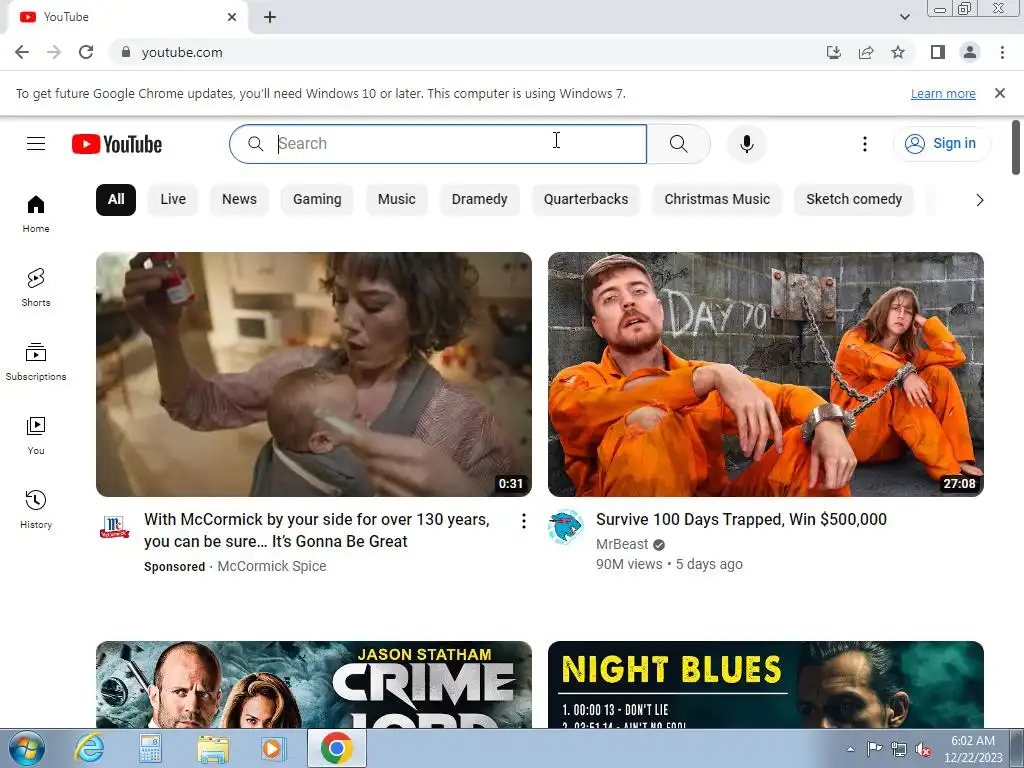Click the MrBeast channel avatar
The width and height of the screenshot is (1024, 768).
click(x=565, y=527)
